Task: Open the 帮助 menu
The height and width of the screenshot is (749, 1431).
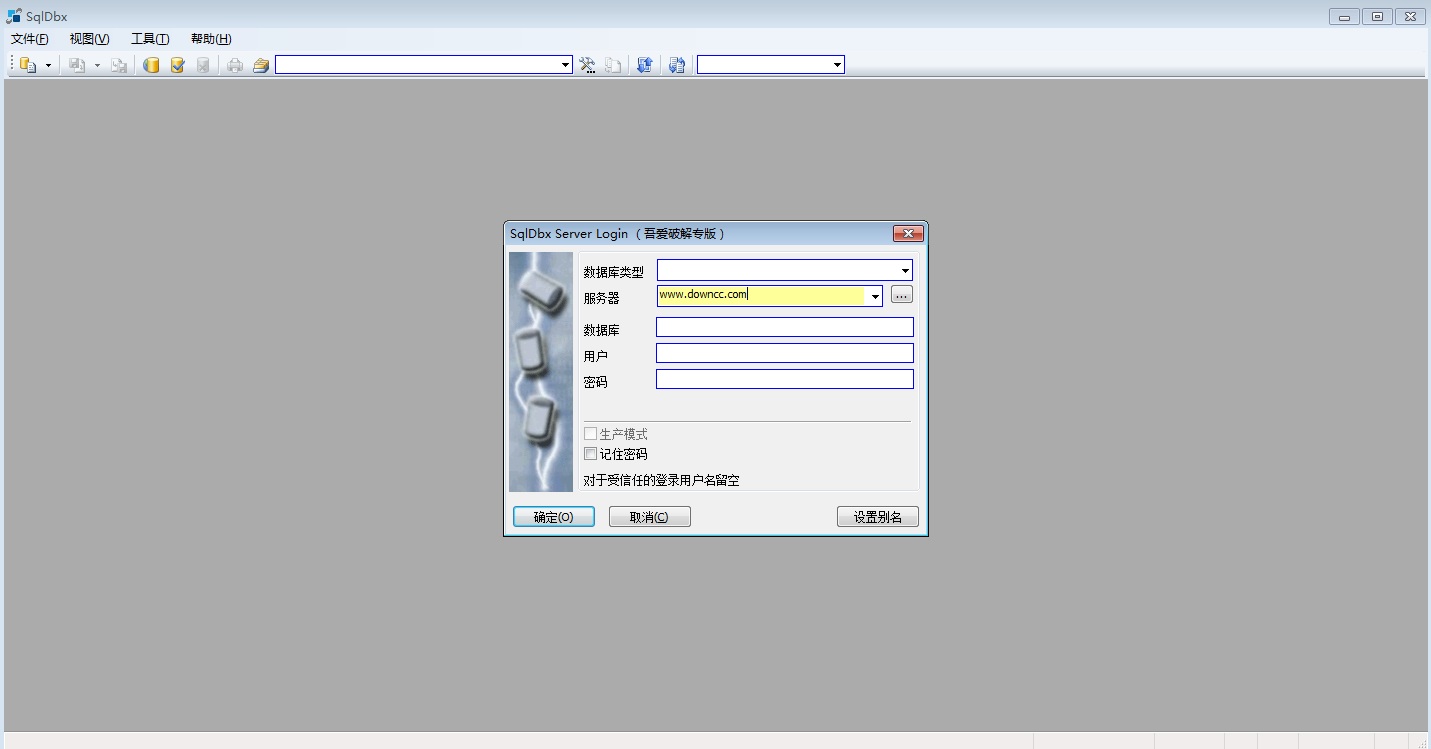Action: pos(209,38)
